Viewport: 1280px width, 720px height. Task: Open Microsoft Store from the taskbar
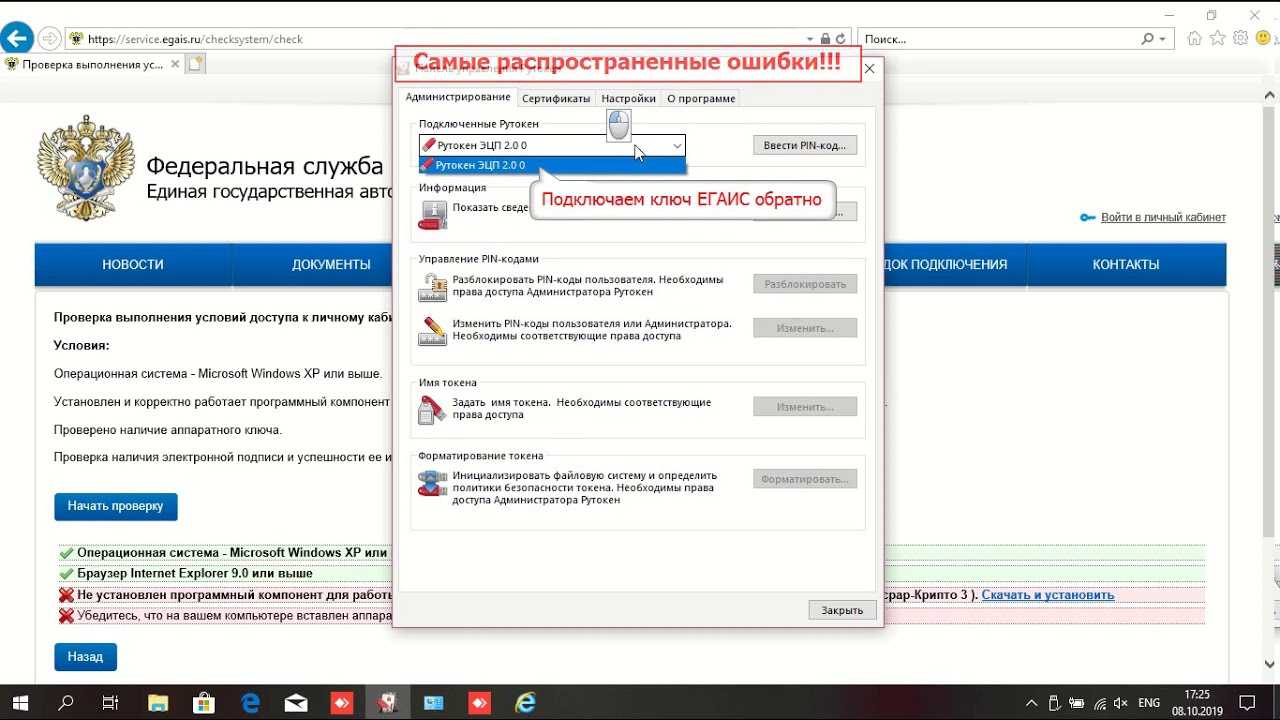click(x=203, y=703)
